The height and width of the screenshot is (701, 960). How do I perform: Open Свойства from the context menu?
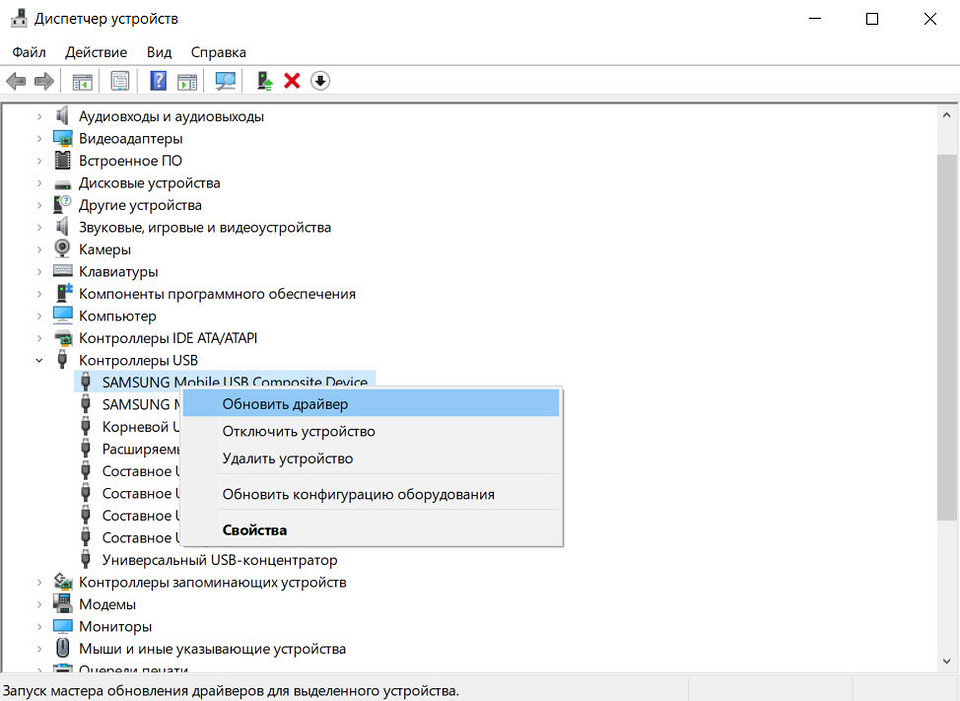pos(254,530)
